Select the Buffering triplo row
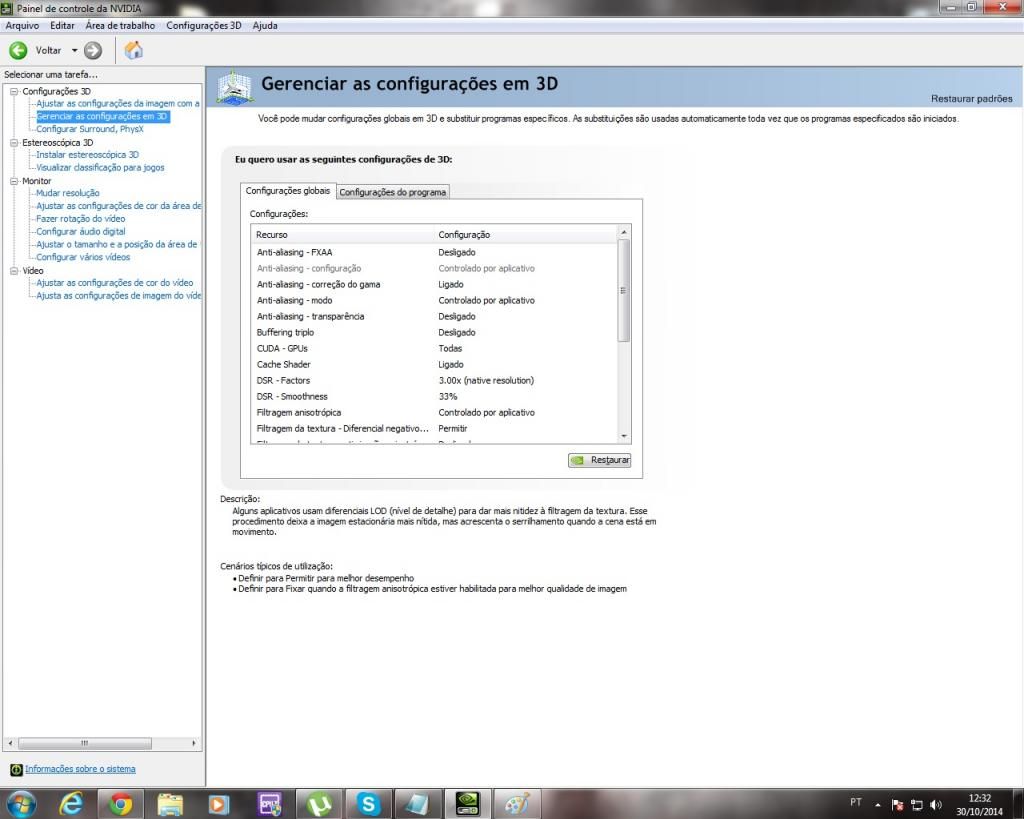The image size is (1024, 819). click(434, 332)
